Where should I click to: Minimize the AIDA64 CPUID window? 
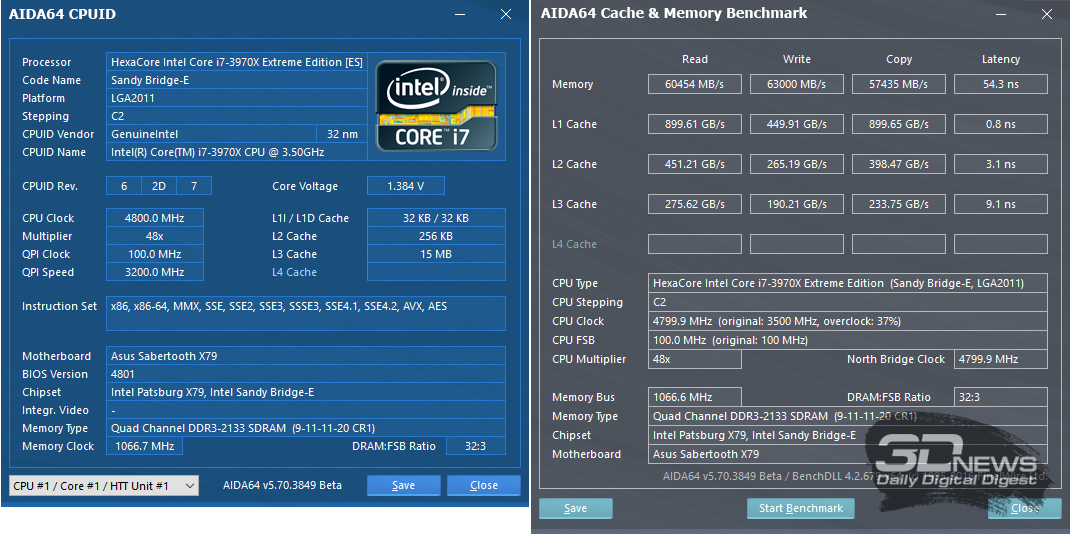[459, 14]
